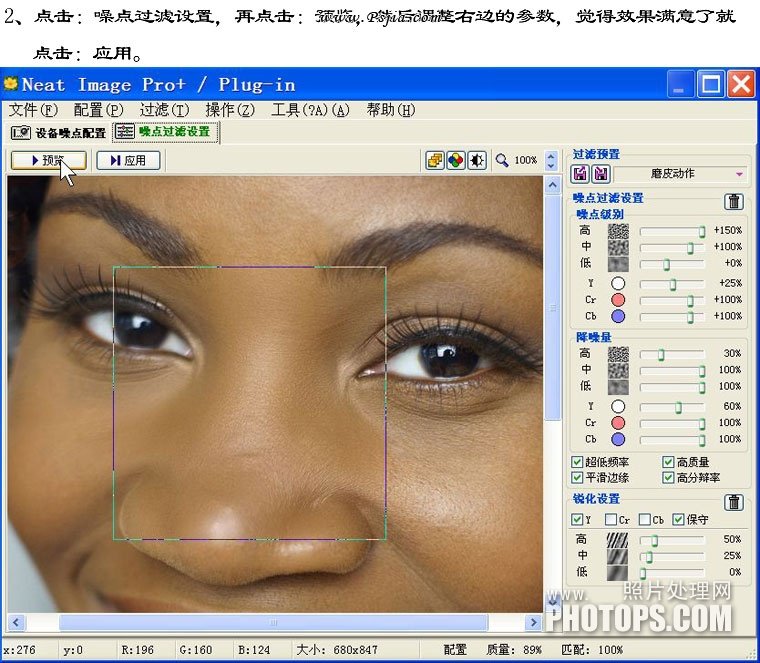Screen dimensions: 760x663
Task: Open the 过滤(T) menu
Action: pos(164,110)
